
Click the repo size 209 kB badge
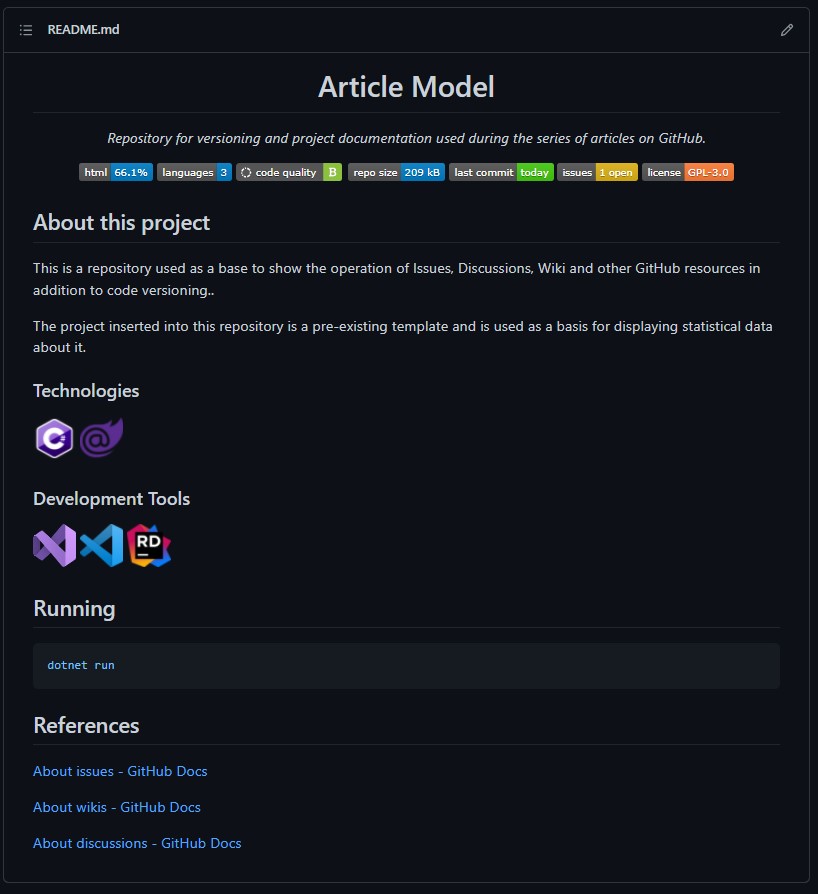tap(396, 172)
